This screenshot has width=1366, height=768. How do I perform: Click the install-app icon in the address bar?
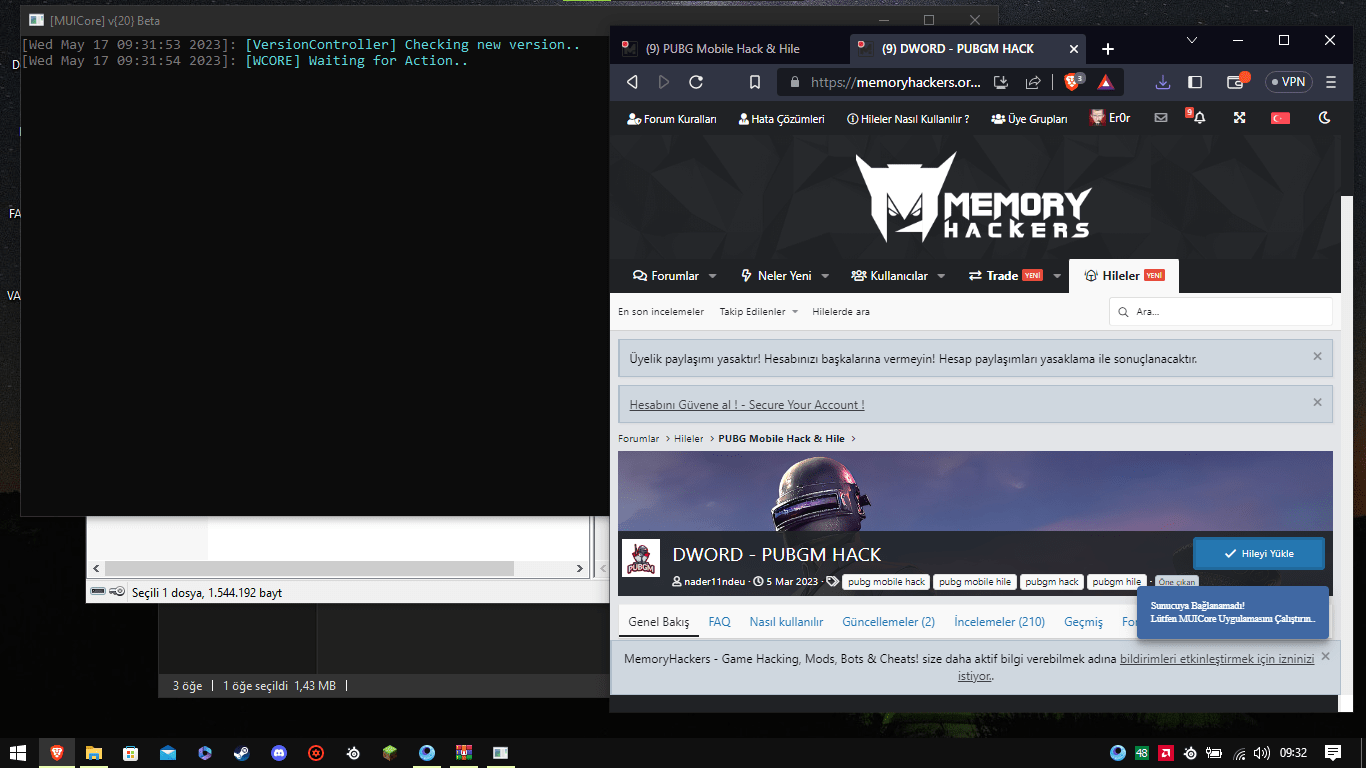coord(1000,82)
